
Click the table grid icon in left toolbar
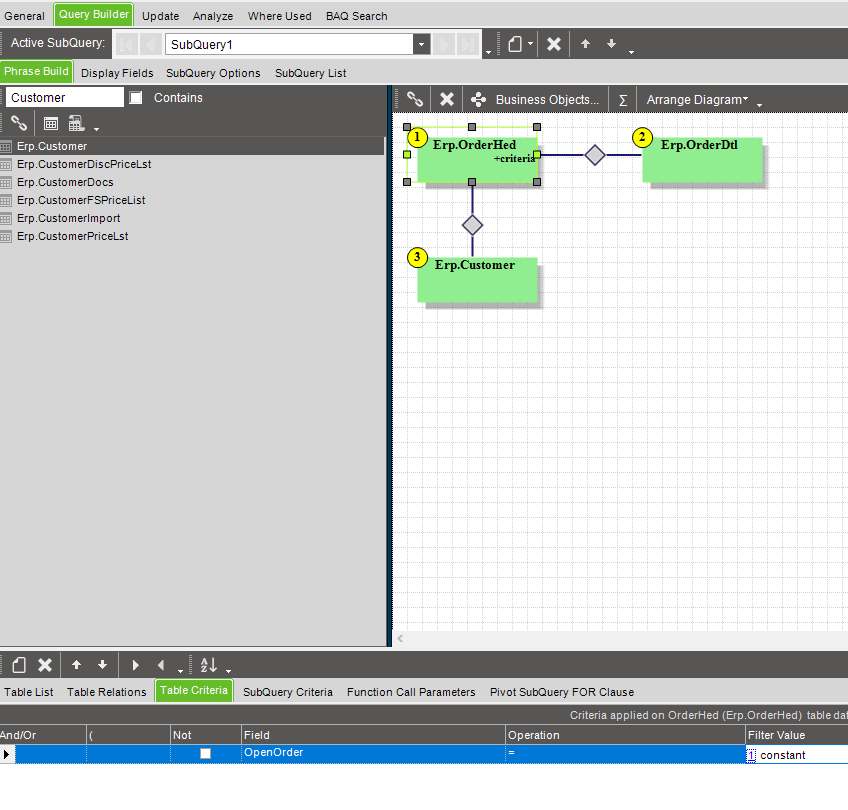pos(51,124)
